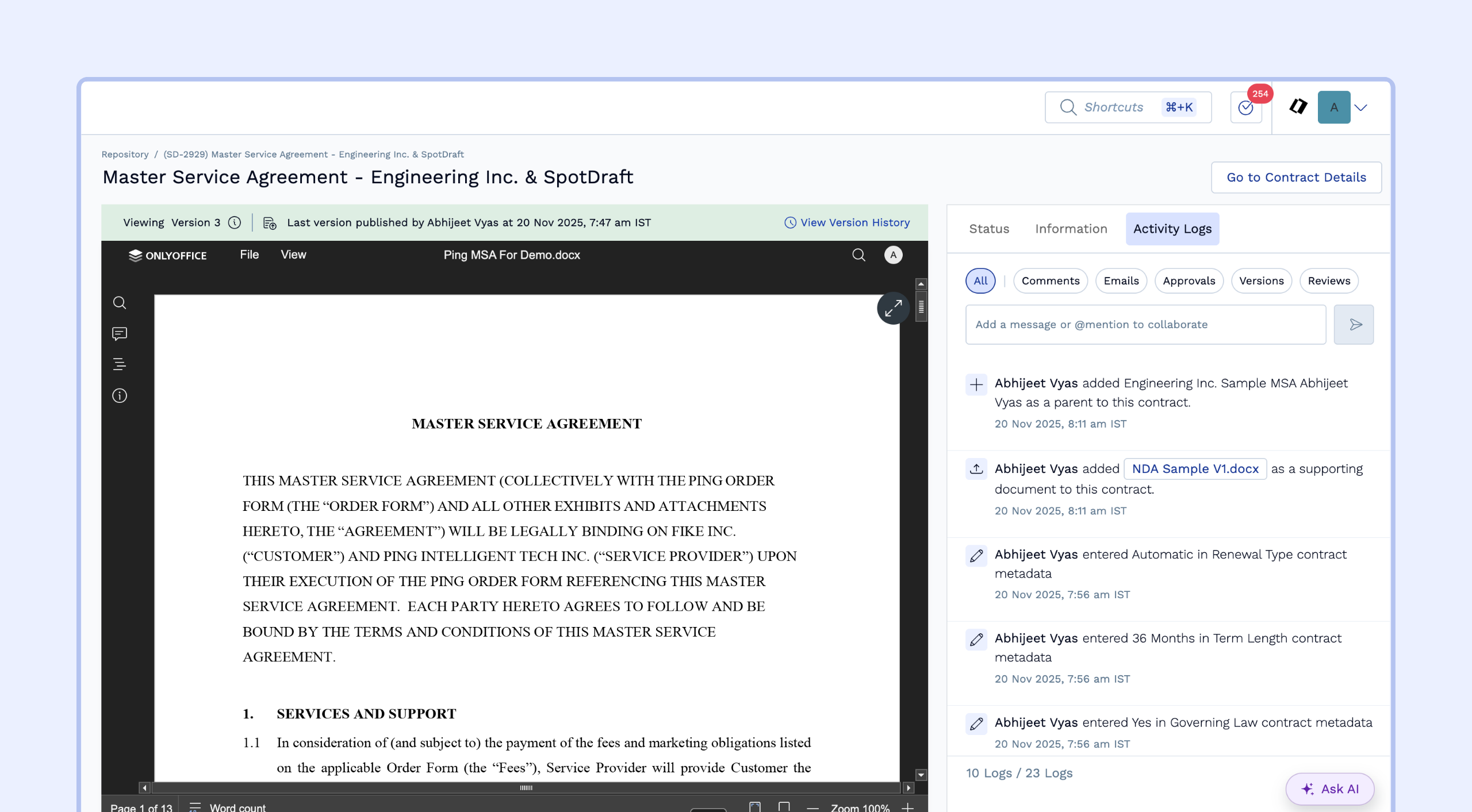Expand the user avatar dropdown chevron

click(1361, 107)
